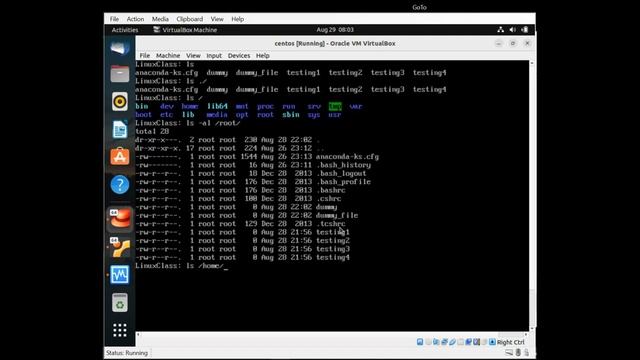Click the .cshrc file name

tap(329, 199)
